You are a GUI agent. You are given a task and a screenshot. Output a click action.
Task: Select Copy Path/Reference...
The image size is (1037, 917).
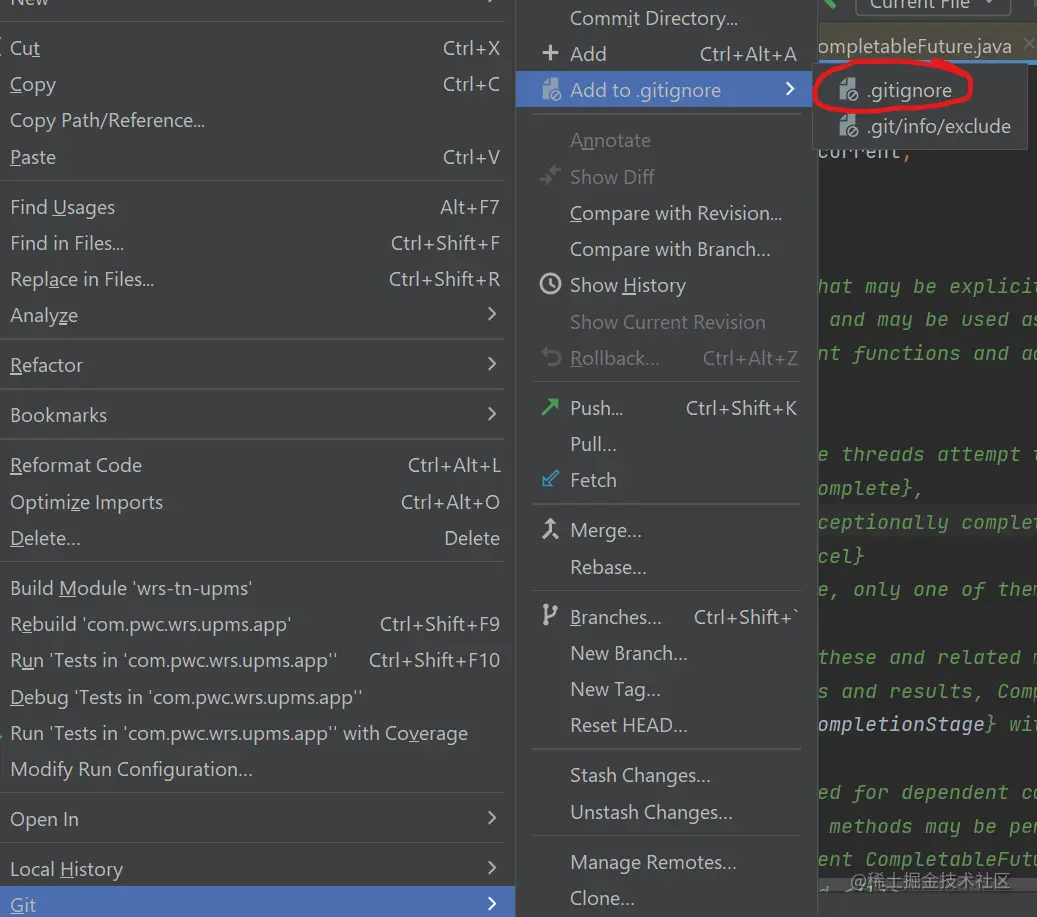(x=258, y=120)
